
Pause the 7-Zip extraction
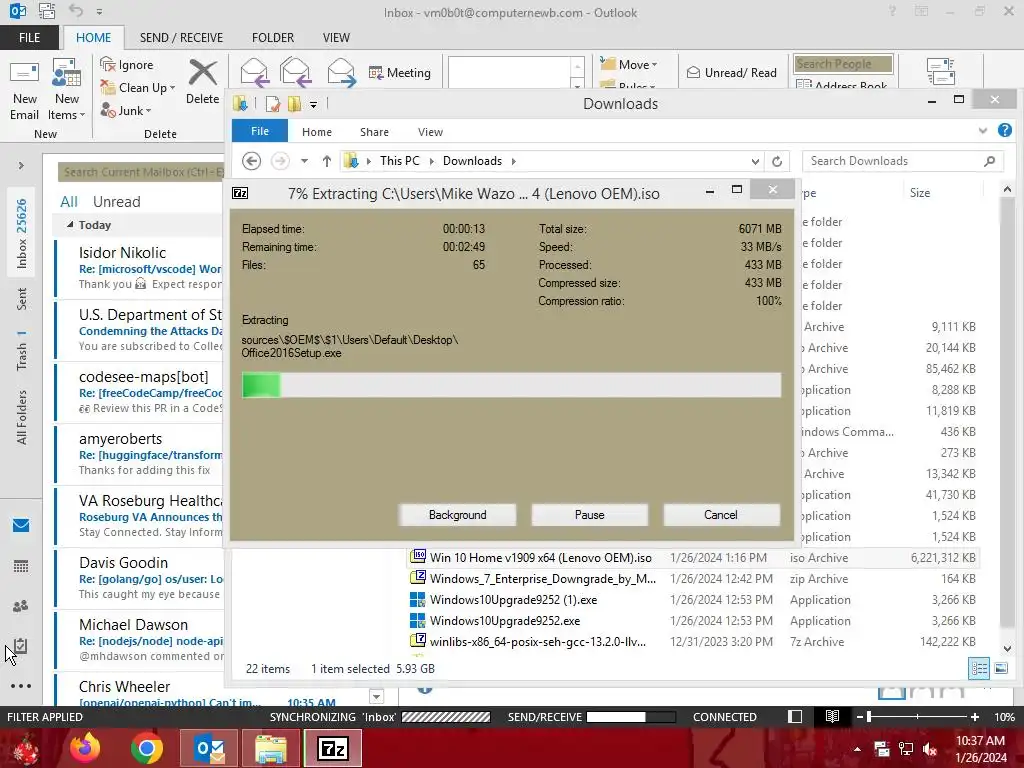point(589,515)
